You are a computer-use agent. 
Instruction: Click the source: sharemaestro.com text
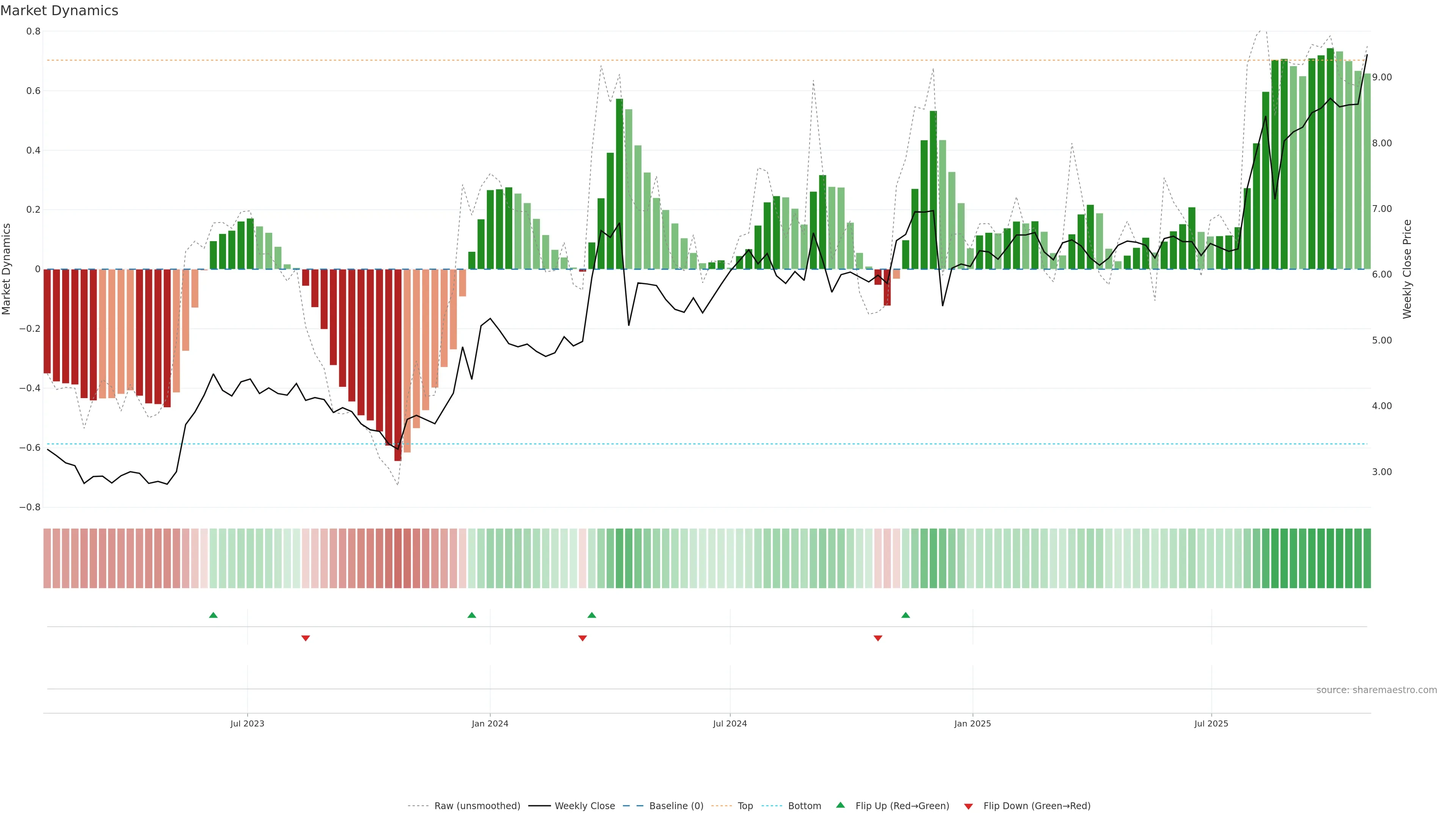1376,690
